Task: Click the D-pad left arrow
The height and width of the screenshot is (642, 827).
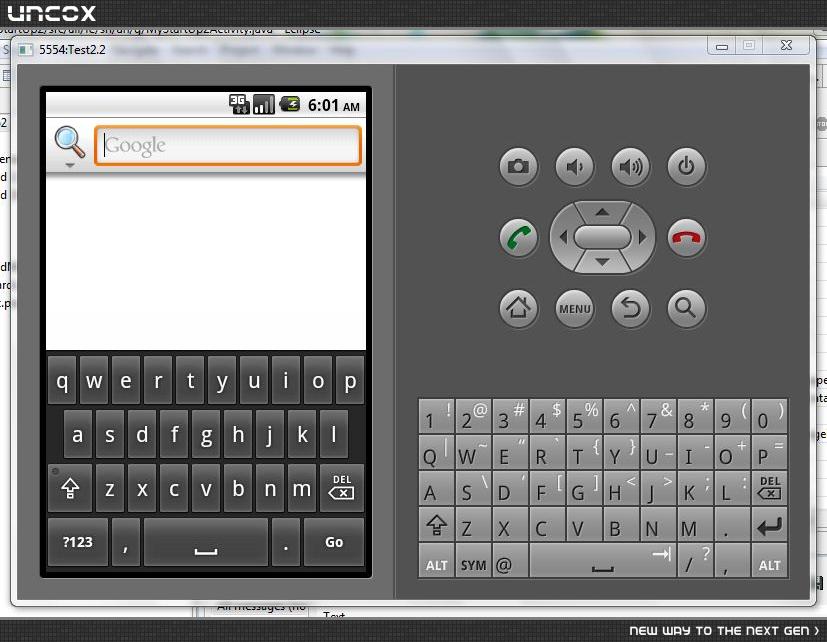Action: tap(563, 237)
